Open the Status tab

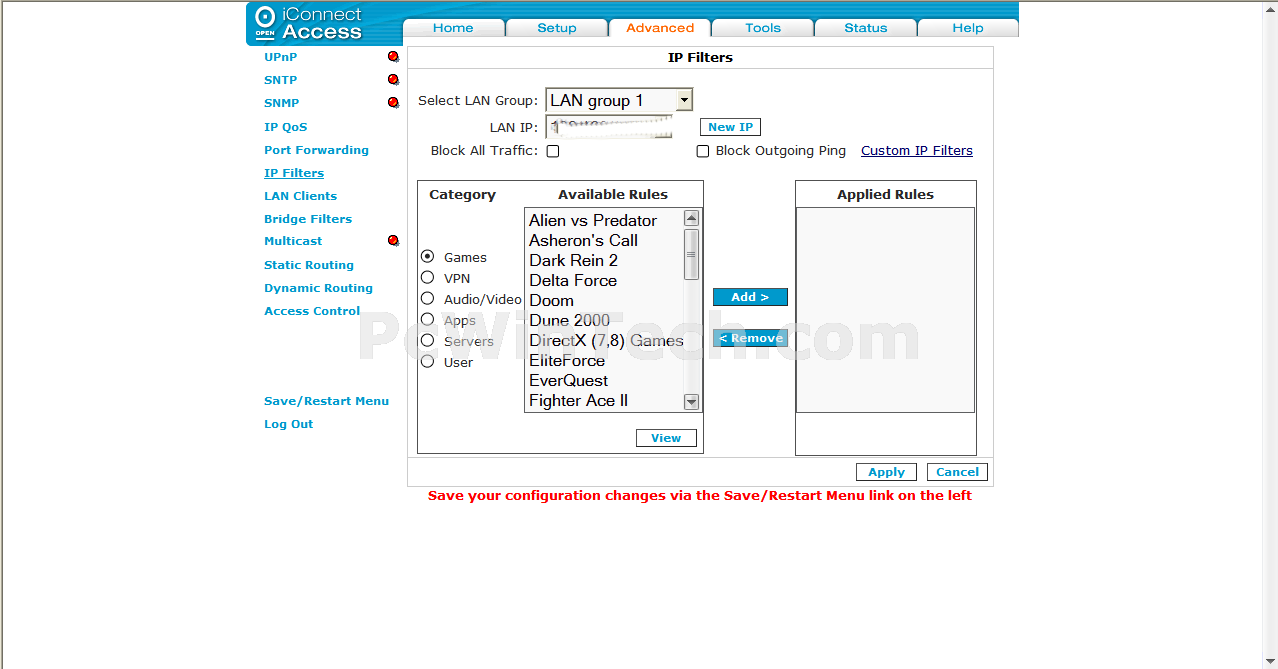(x=866, y=28)
